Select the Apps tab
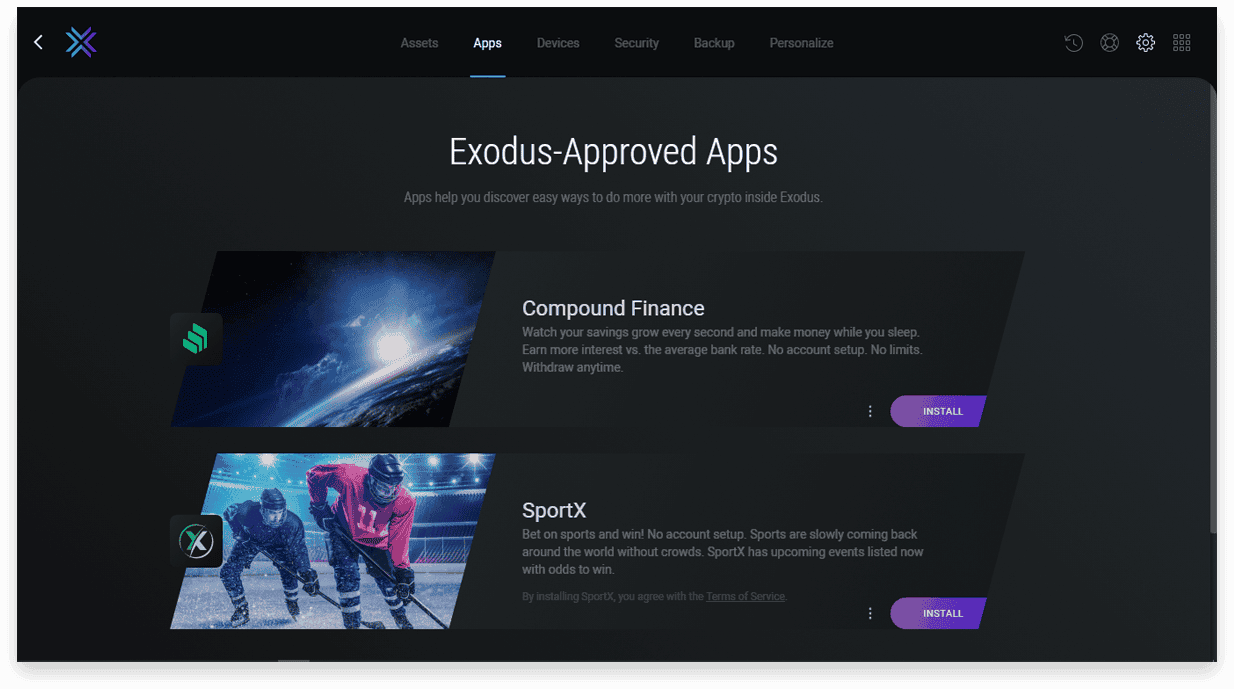This screenshot has width=1234, height=689. (x=487, y=43)
